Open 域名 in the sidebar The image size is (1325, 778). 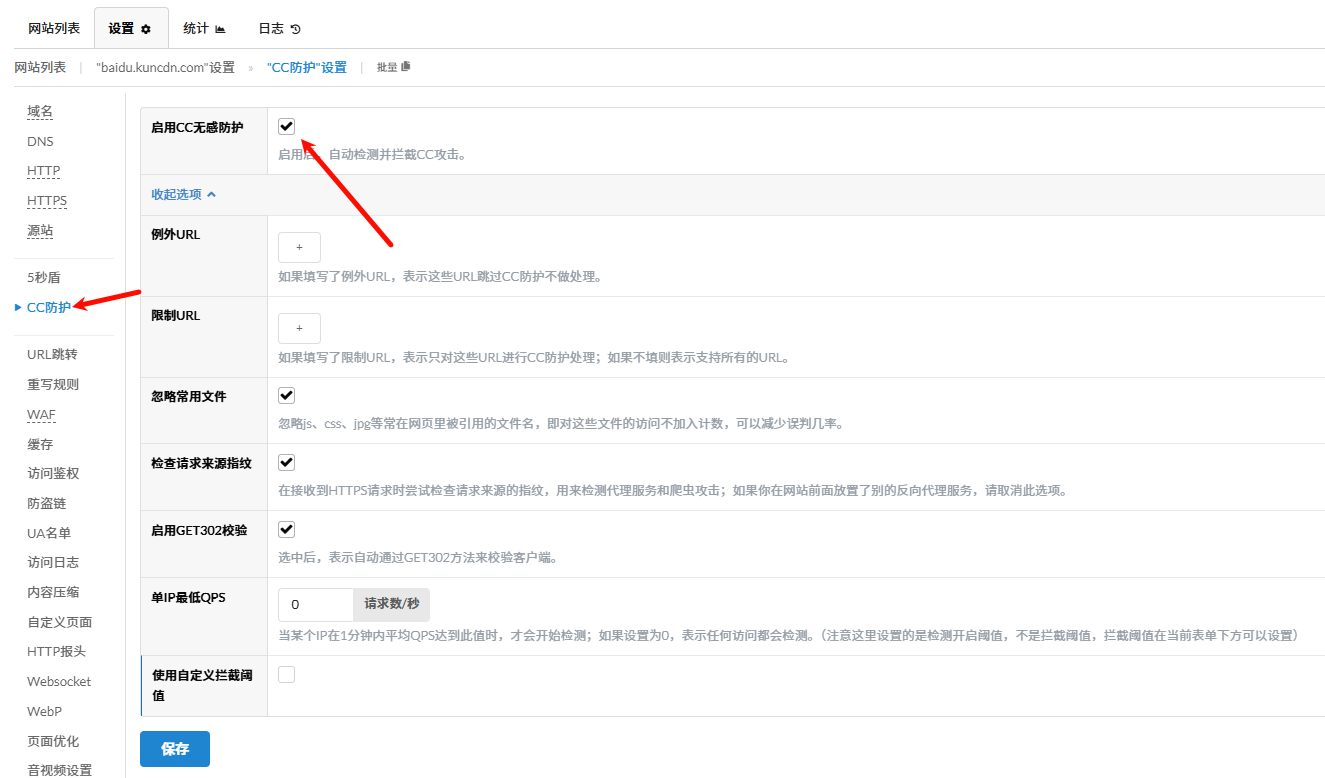(x=40, y=111)
